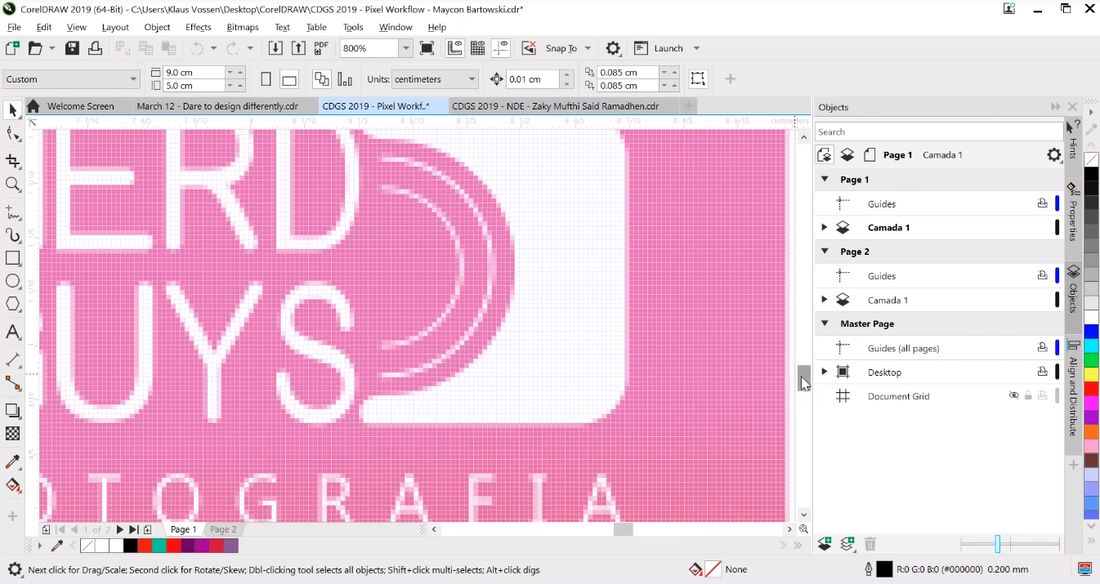Go to Page 2 via the page tab

tap(222, 529)
